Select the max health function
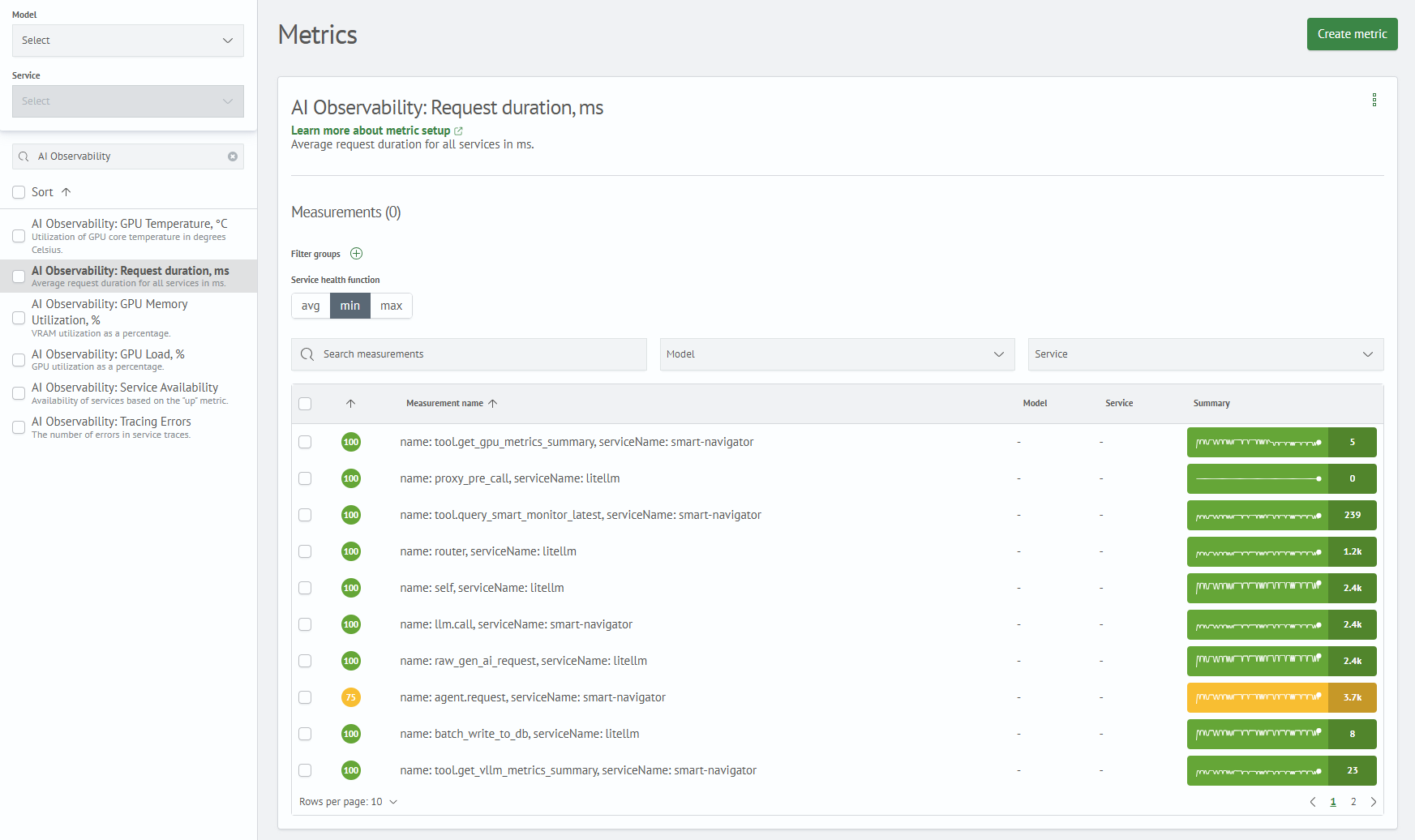1415x840 pixels. [392, 306]
